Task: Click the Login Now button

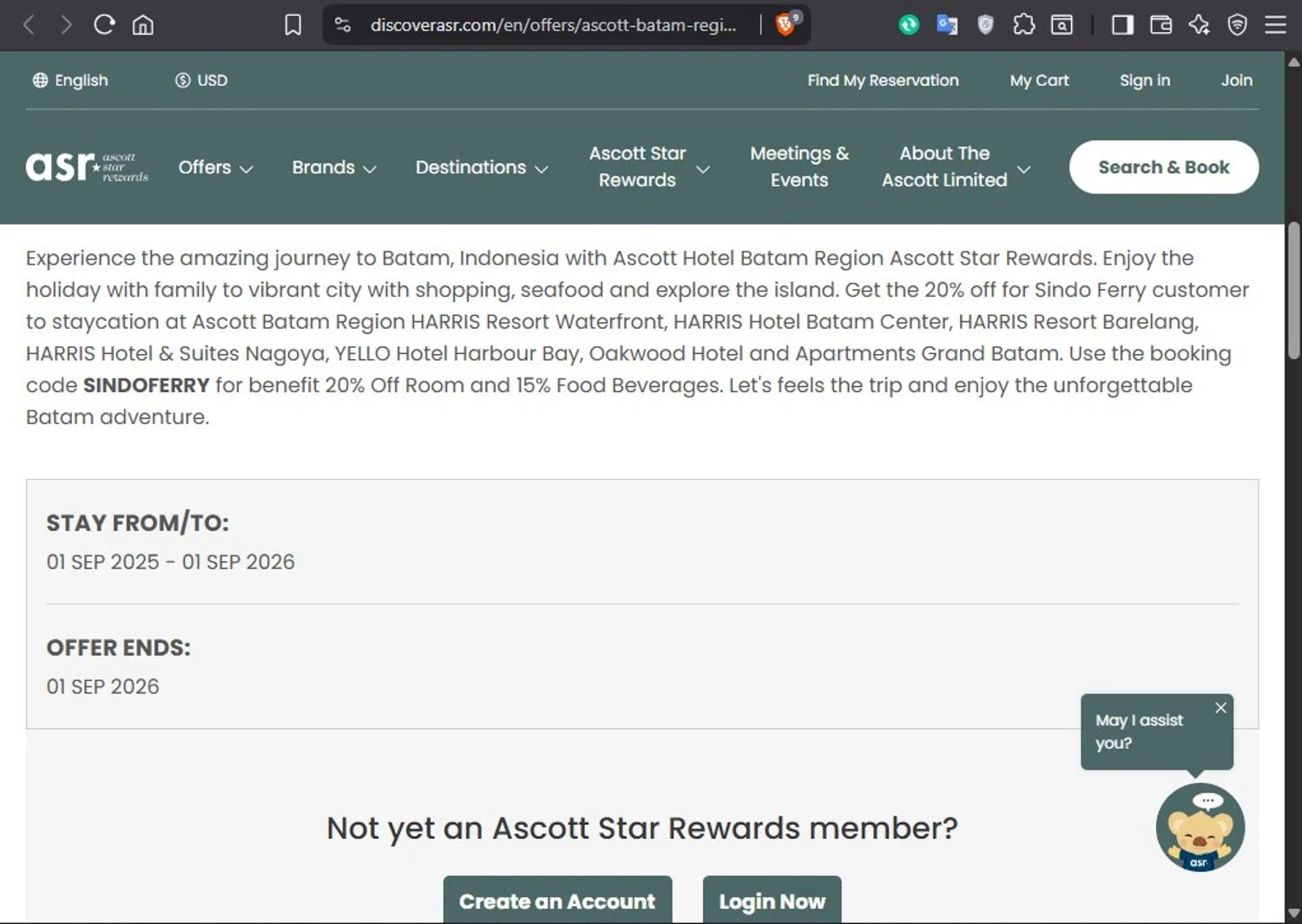Action: pyautogui.click(x=772, y=901)
